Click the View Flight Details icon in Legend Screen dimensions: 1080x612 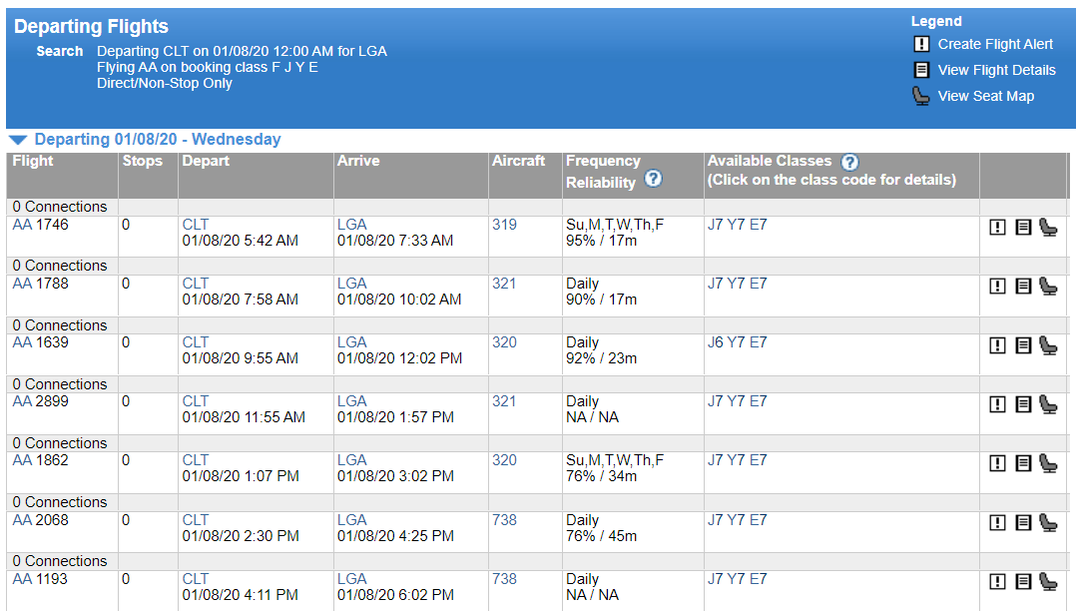(x=921, y=69)
